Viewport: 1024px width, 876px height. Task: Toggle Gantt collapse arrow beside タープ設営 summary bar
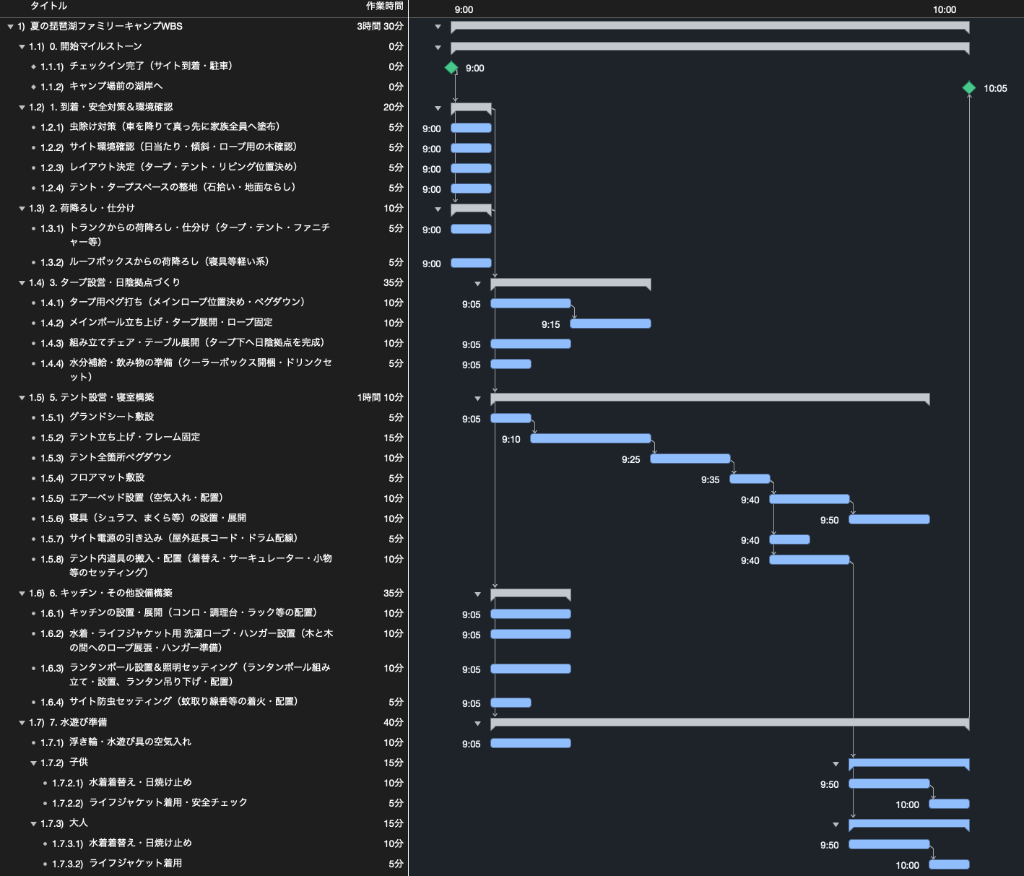[477, 284]
